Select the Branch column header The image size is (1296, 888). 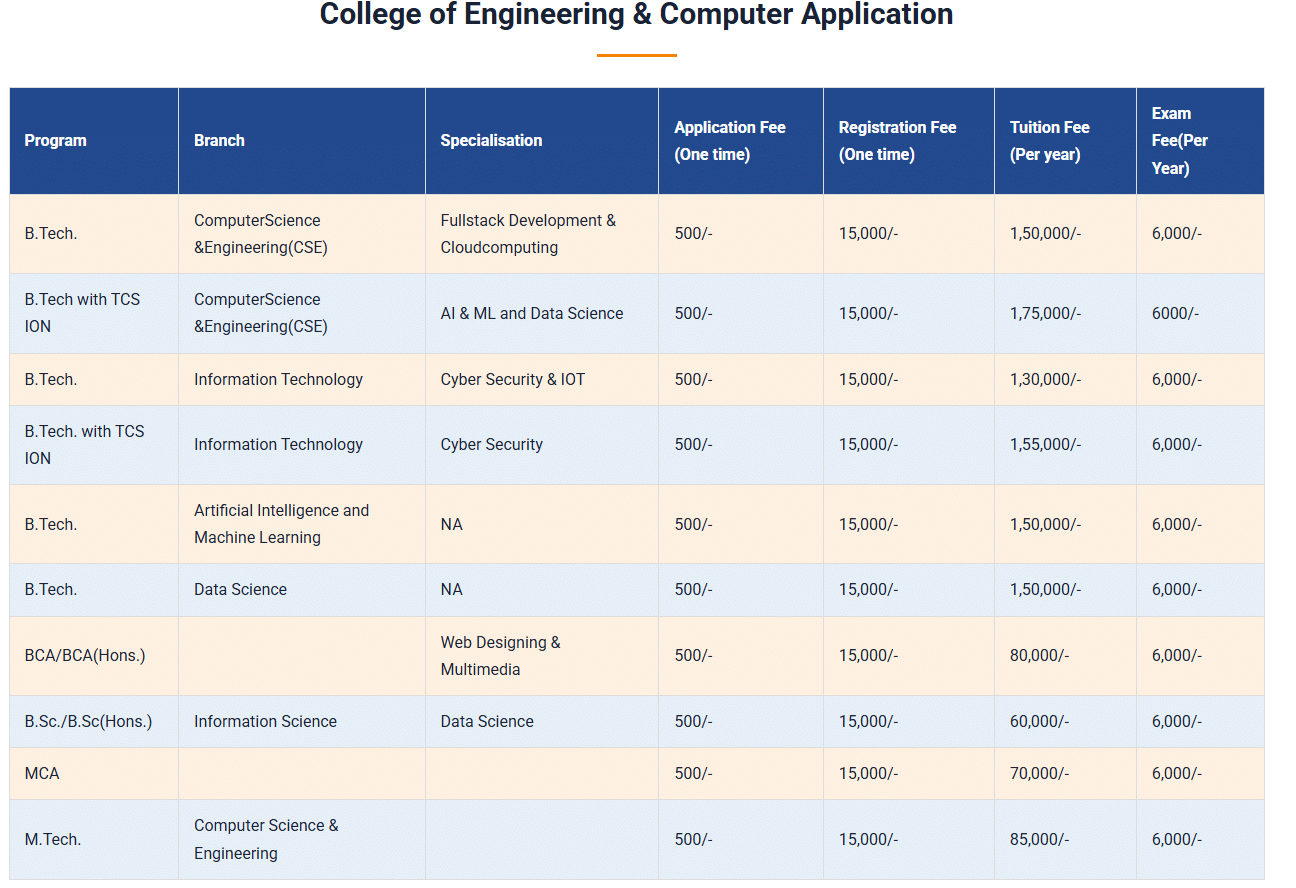(x=219, y=141)
